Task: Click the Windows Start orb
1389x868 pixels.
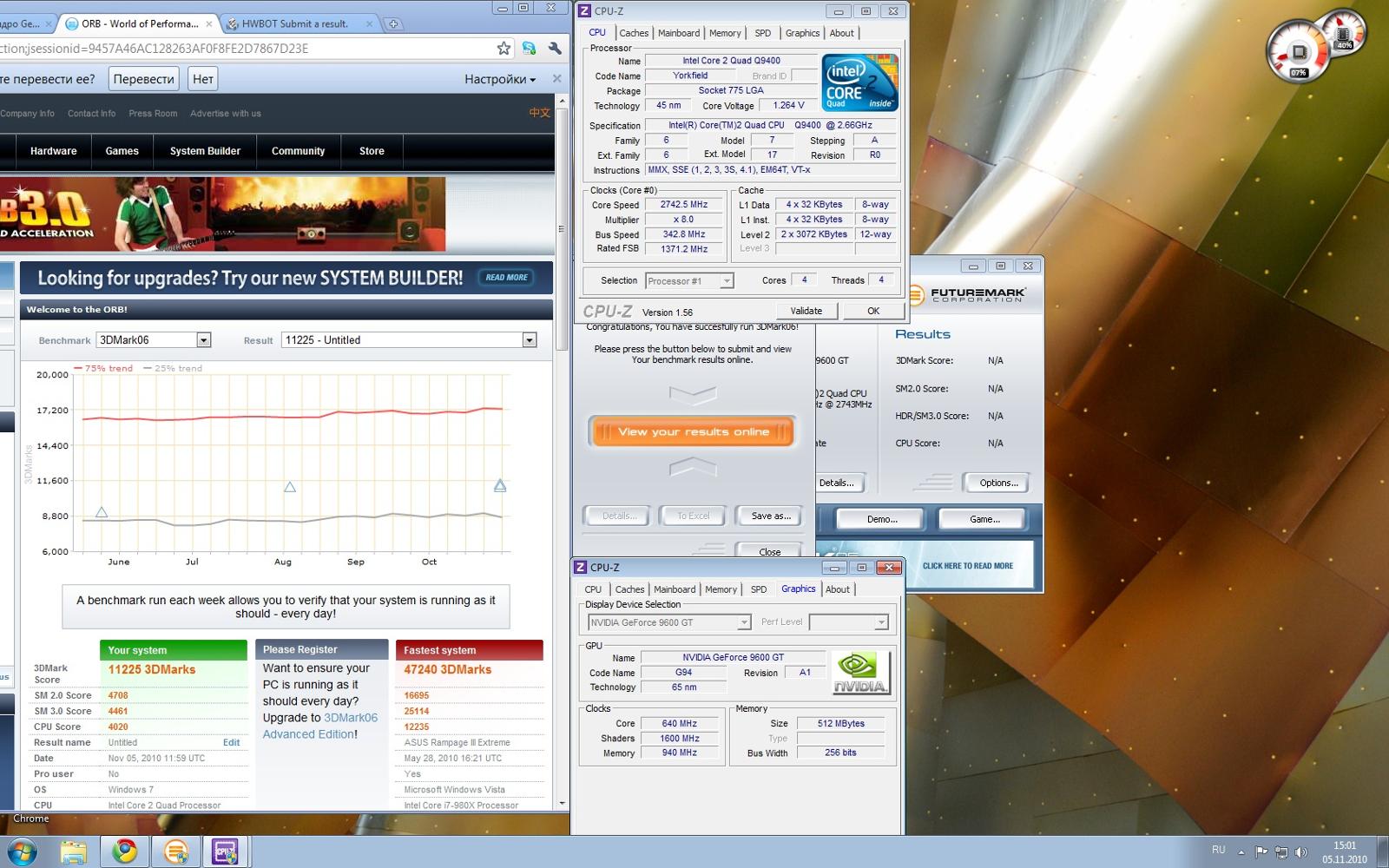Action: coord(22,852)
